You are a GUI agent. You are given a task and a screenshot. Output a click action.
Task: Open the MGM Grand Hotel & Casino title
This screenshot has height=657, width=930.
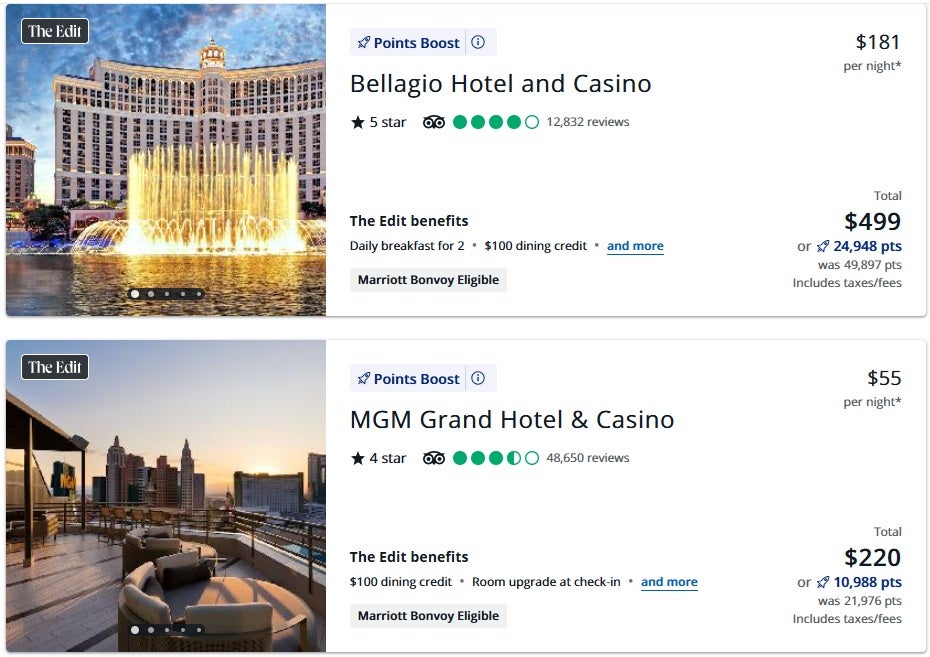512,419
